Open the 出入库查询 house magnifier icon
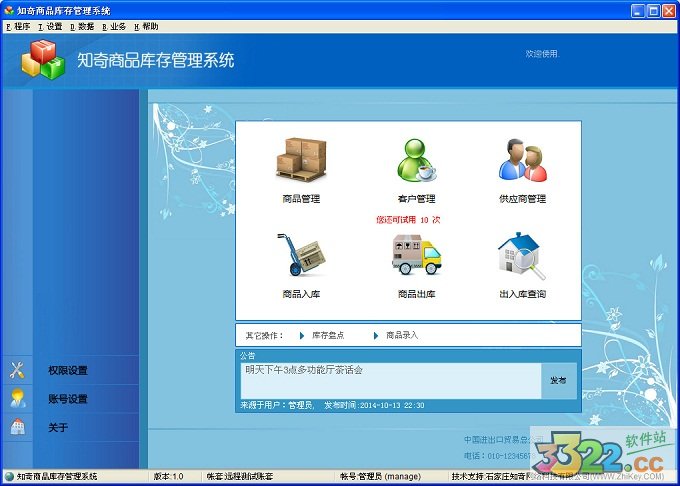 coord(522,256)
